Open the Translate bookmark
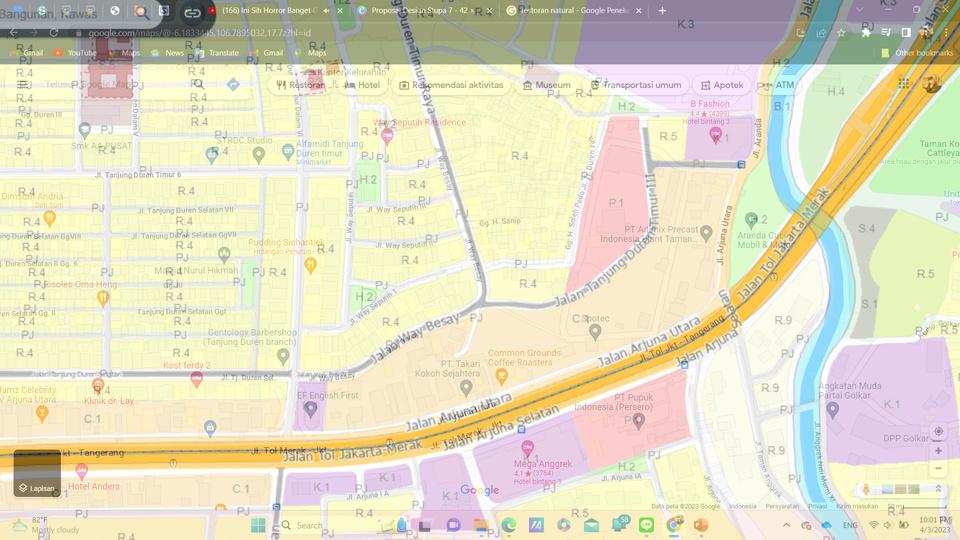The width and height of the screenshot is (960, 540). click(217, 53)
